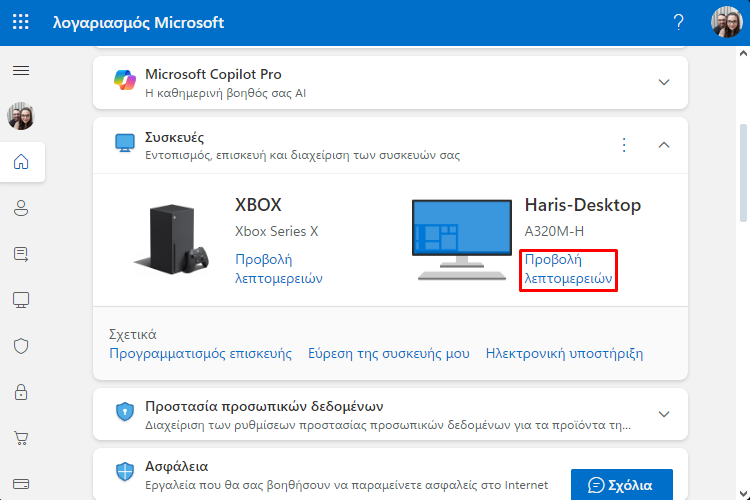Screen dimensions: 750x500
Task: Click the Σχόλια feedback button
Action: (x=622, y=485)
